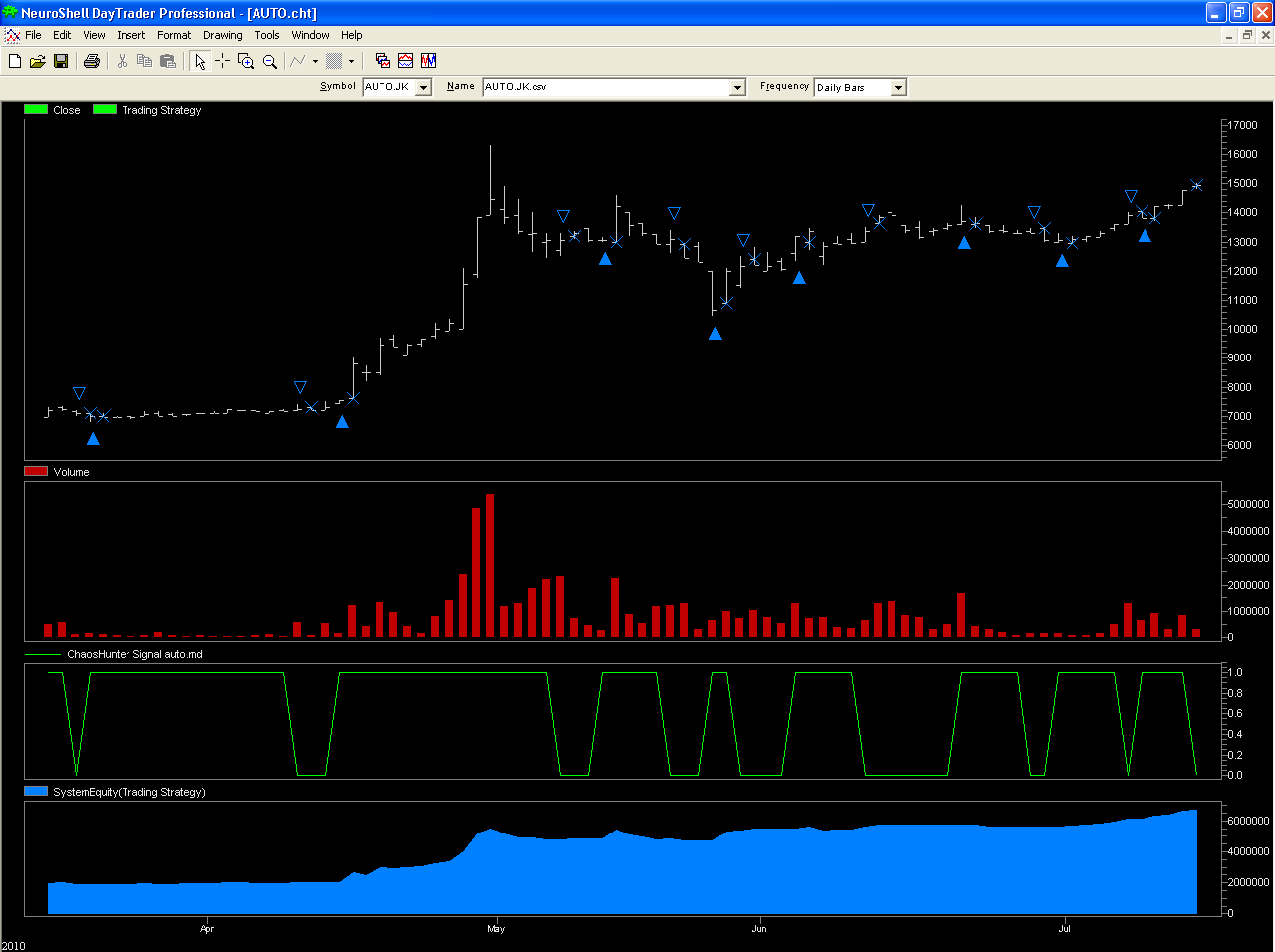
Task: Click the Copy icon in toolbar
Action: pyautogui.click(x=144, y=61)
